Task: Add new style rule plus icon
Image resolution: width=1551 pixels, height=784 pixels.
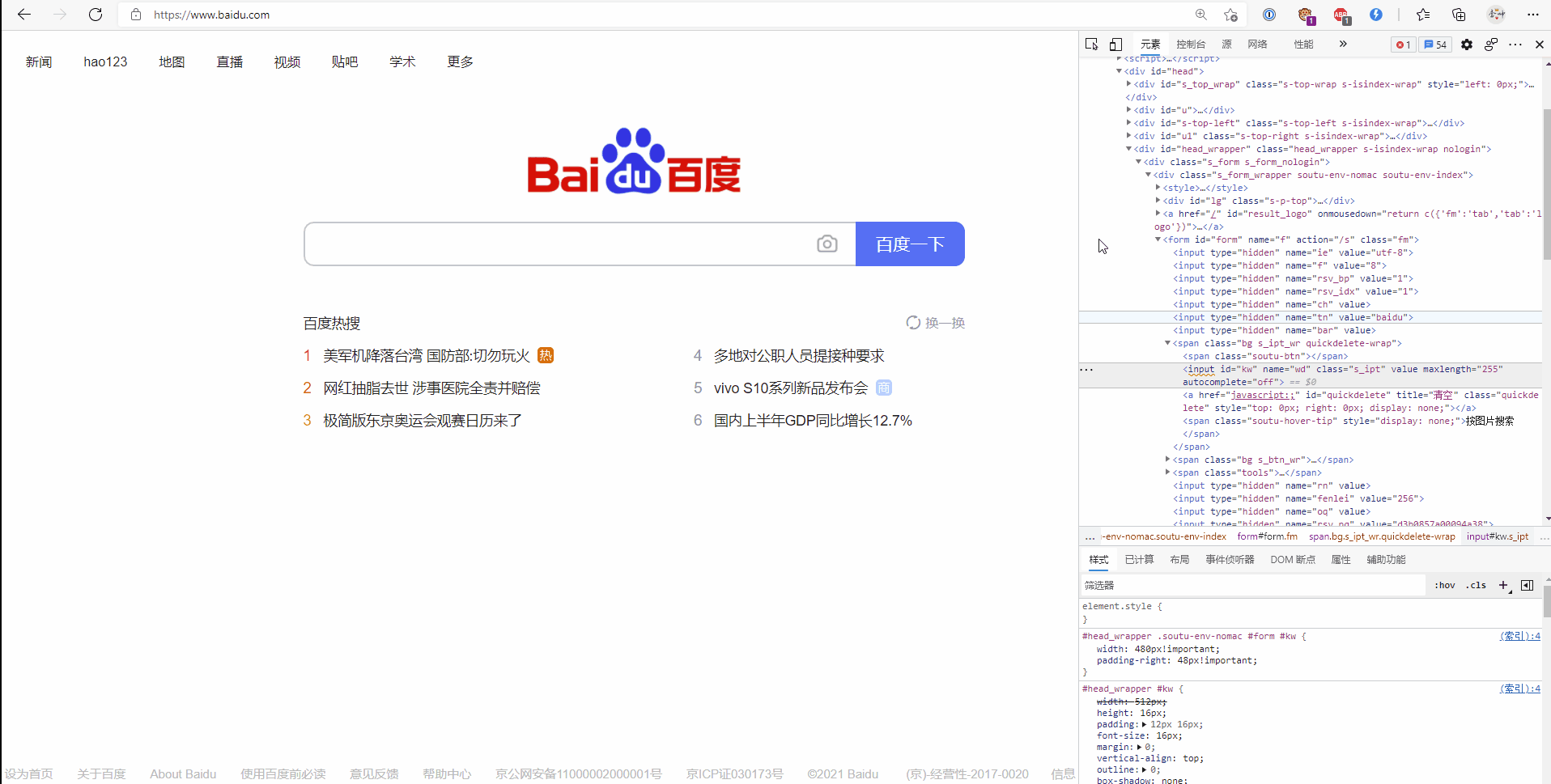Action: coord(1503,585)
